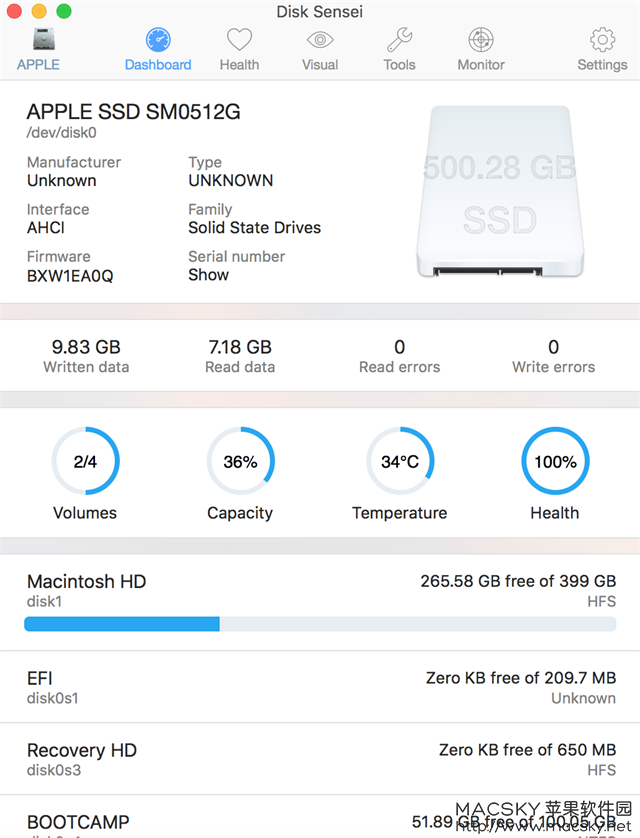
Task: Select the BOOTCAMP volume row
Action: click(320, 817)
